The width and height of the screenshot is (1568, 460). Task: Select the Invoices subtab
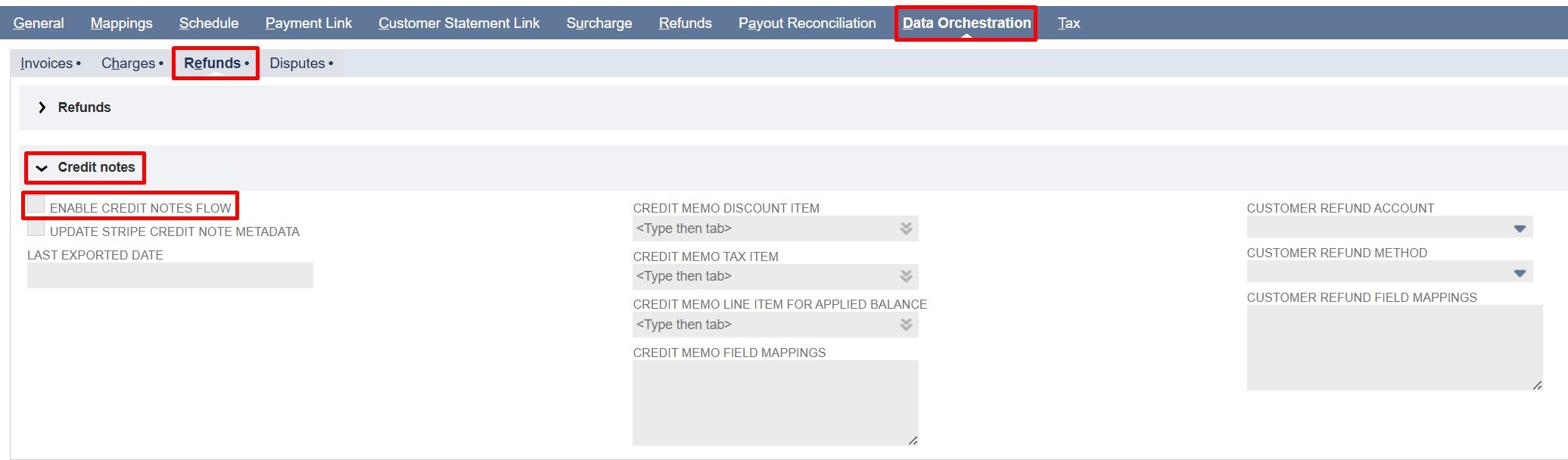coord(46,64)
